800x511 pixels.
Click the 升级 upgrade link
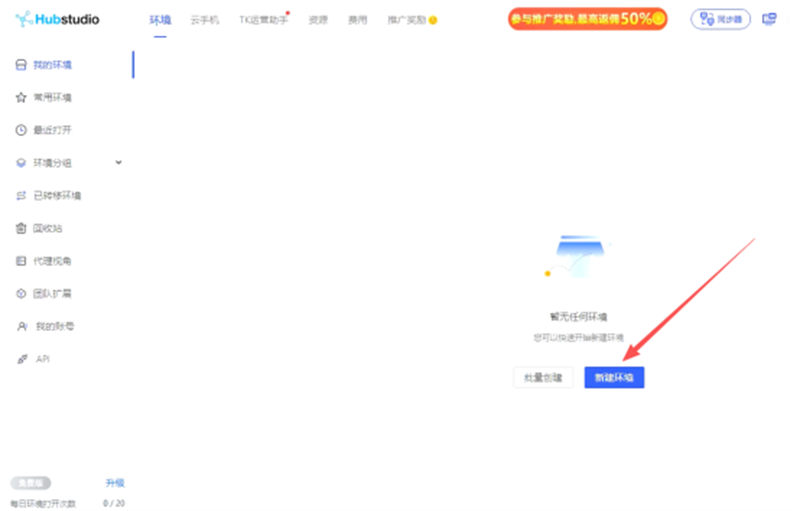click(x=115, y=482)
